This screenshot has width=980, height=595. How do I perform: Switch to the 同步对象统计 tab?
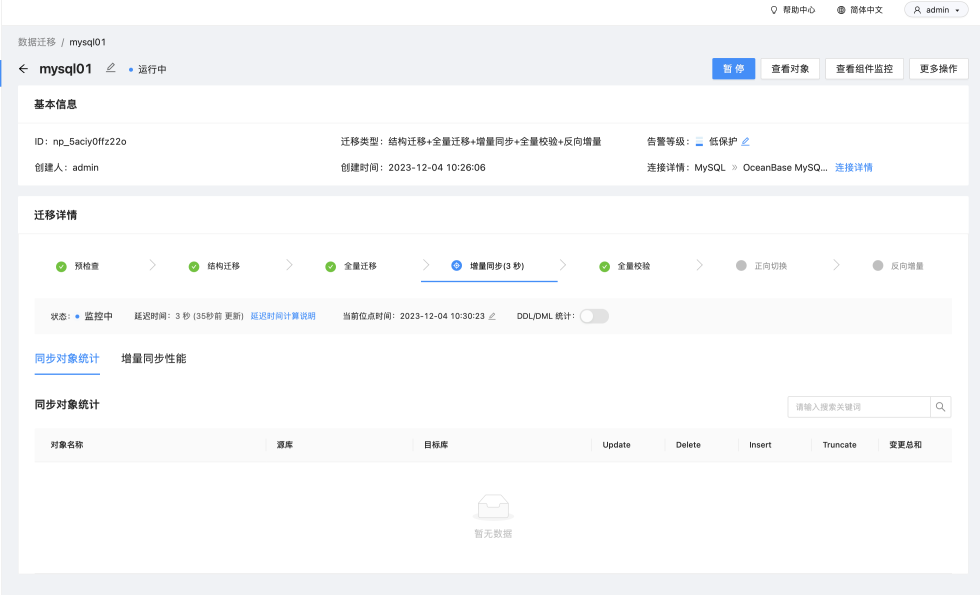[67, 359]
